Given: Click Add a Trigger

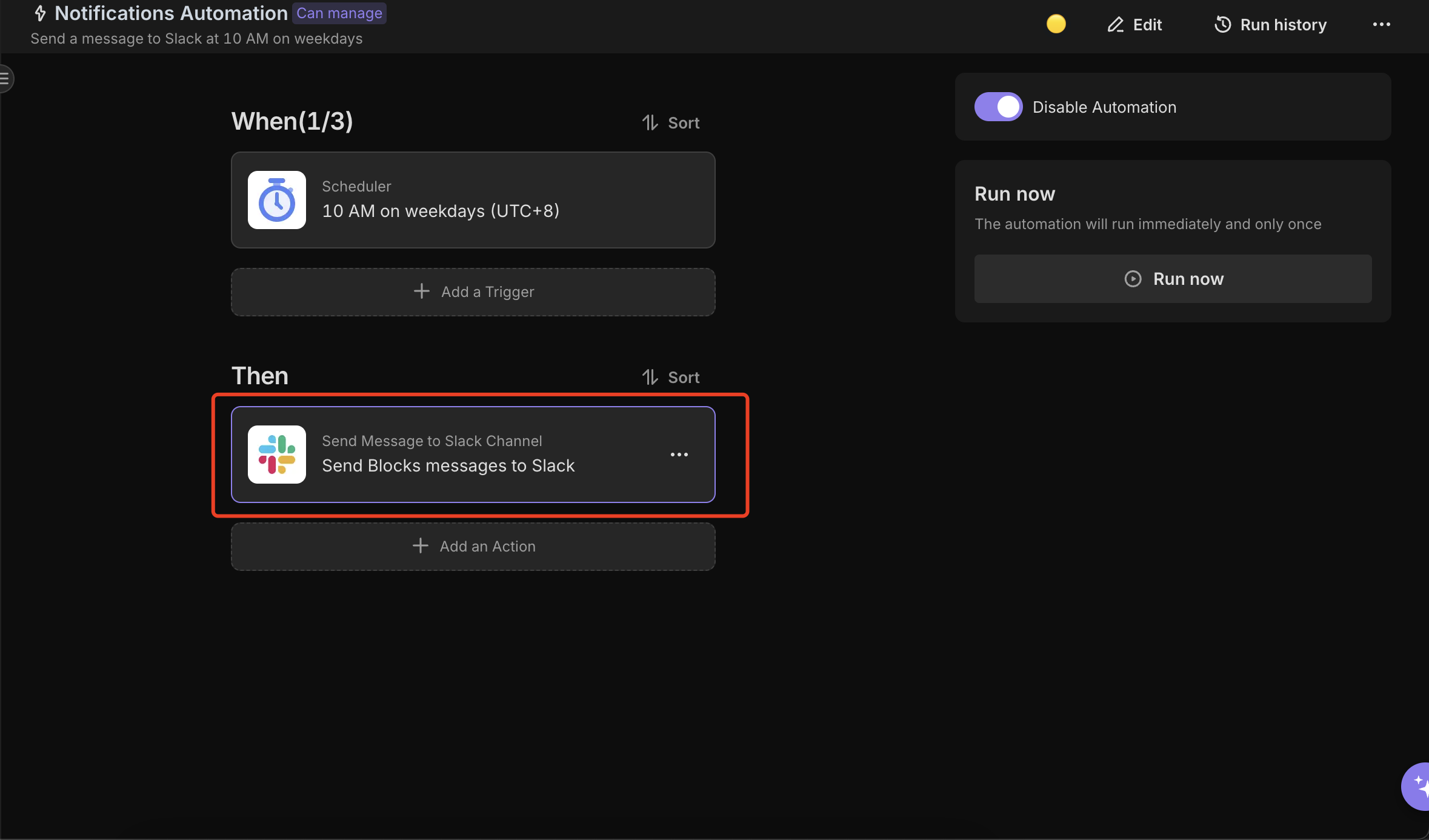Looking at the screenshot, I should 473,292.
